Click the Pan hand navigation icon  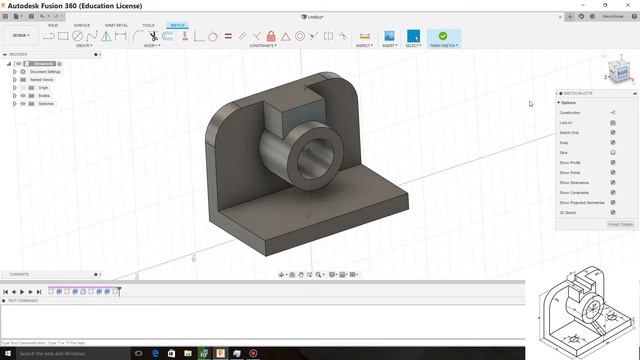301,275
